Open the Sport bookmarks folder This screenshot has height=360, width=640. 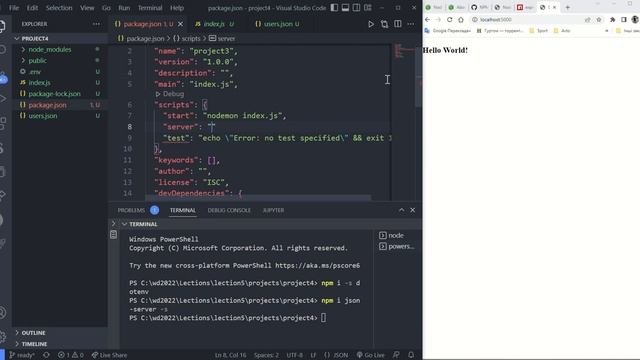pos(538,31)
